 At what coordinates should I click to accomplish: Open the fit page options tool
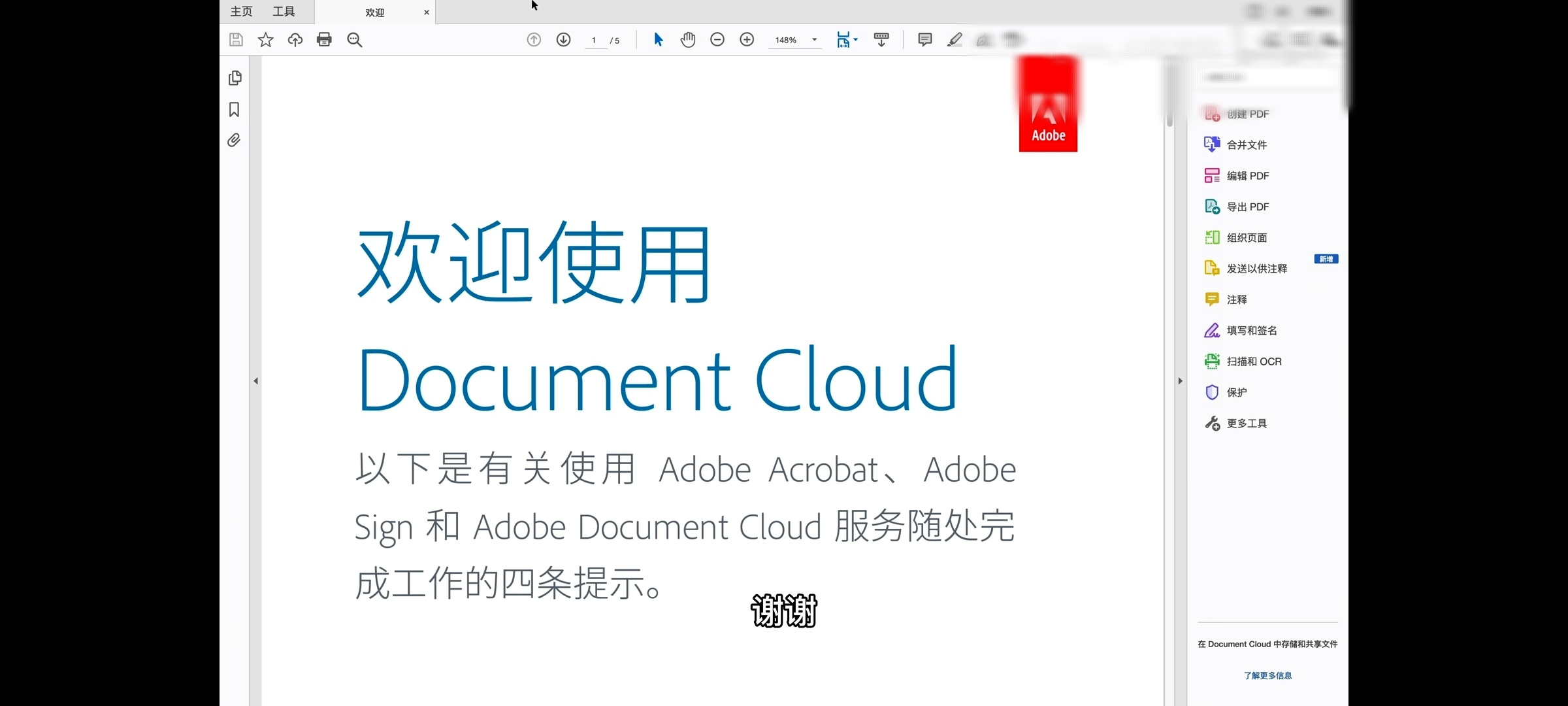pos(847,40)
